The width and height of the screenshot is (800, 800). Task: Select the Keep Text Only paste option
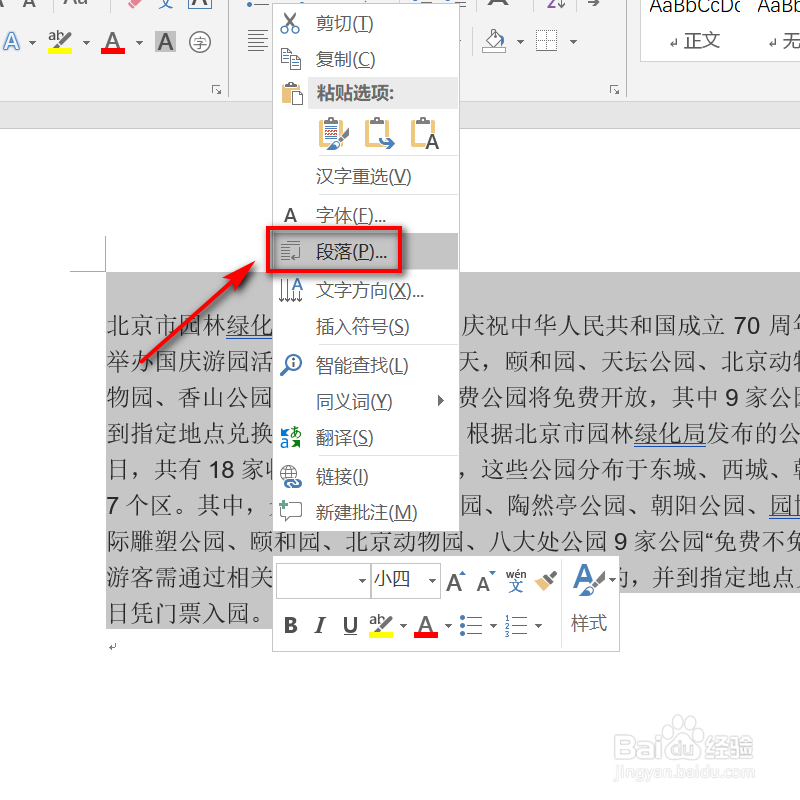[422, 133]
